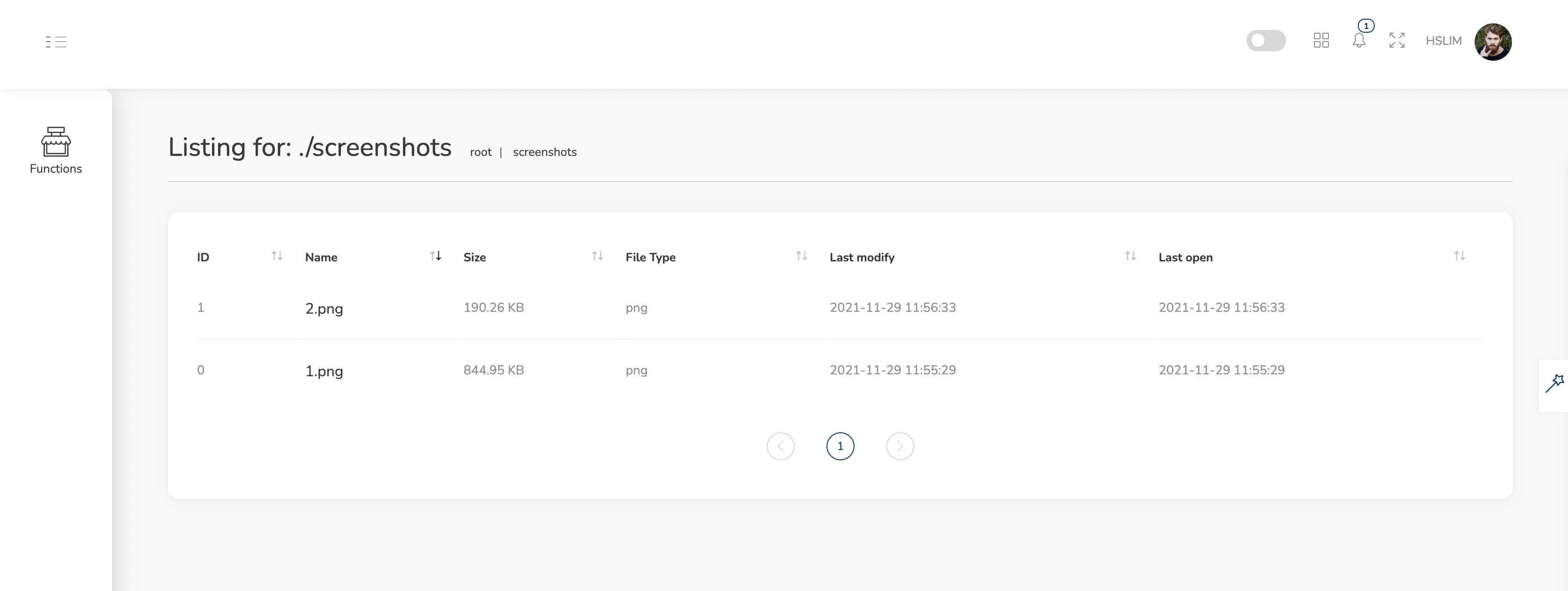Click last modify 2021-11-29 11:56:33 cell

point(892,307)
